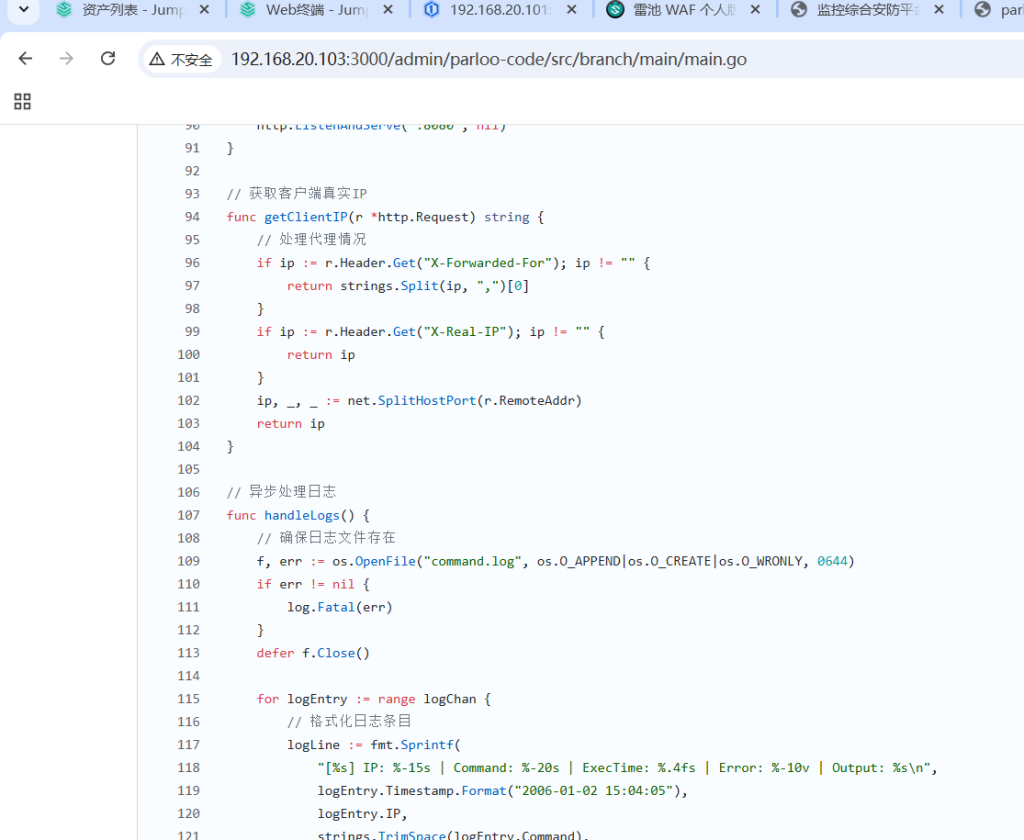Select line number 107 of handleLogs
1024x840 pixels.
[188, 515]
